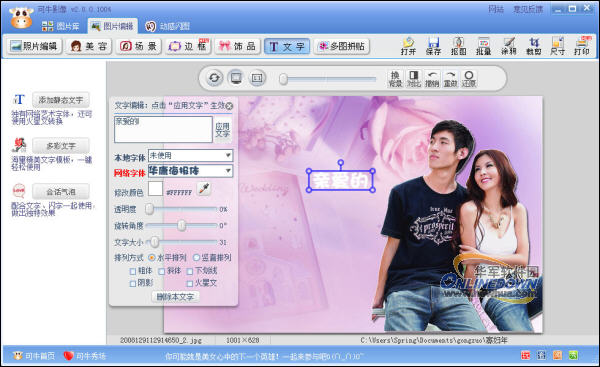This screenshot has width=600, height=367.
Task: Open the 饰品 accessories section
Action: pyautogui.click(x=237, y=46)
